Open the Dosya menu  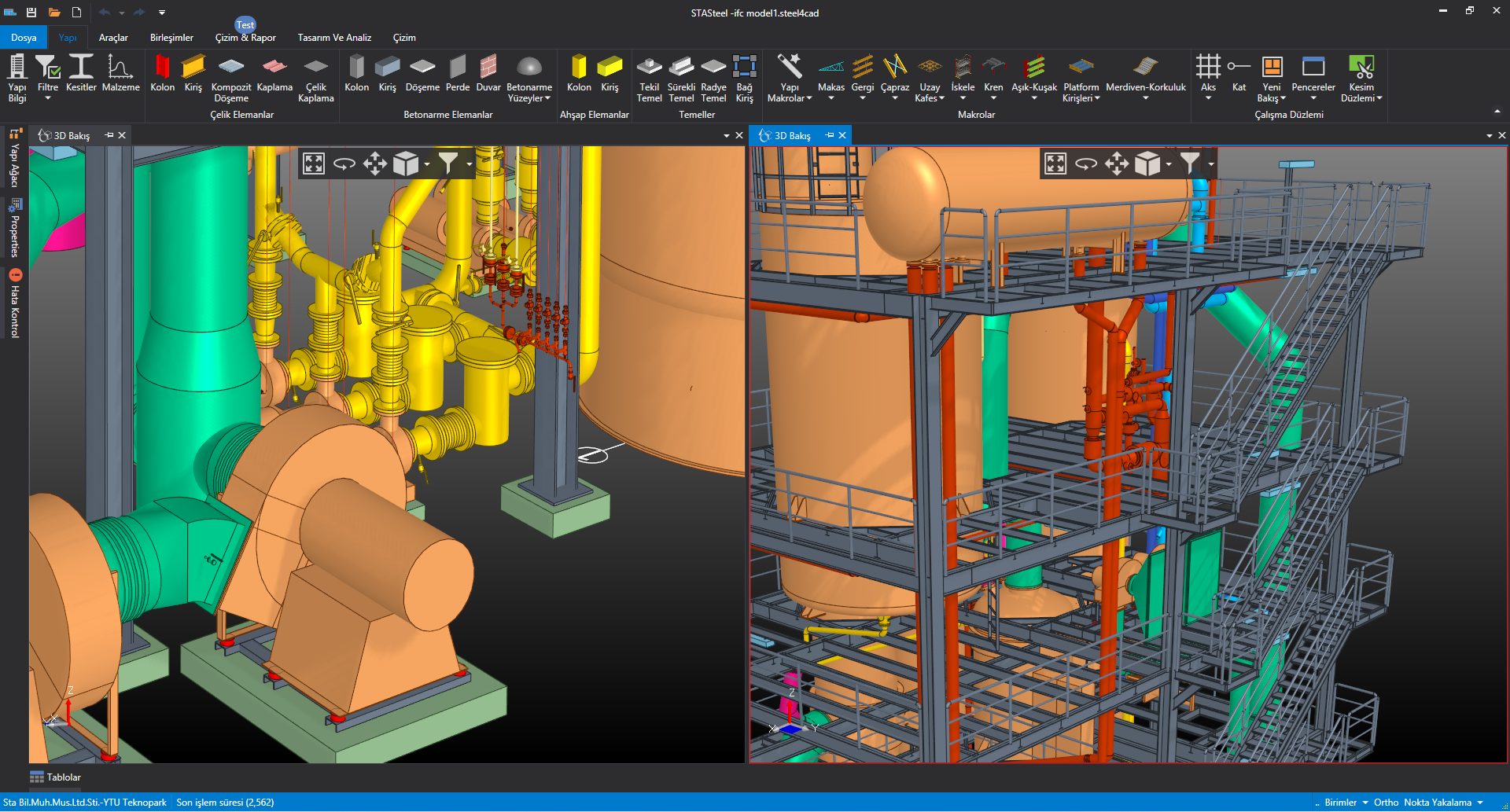(x=24, y=38)
